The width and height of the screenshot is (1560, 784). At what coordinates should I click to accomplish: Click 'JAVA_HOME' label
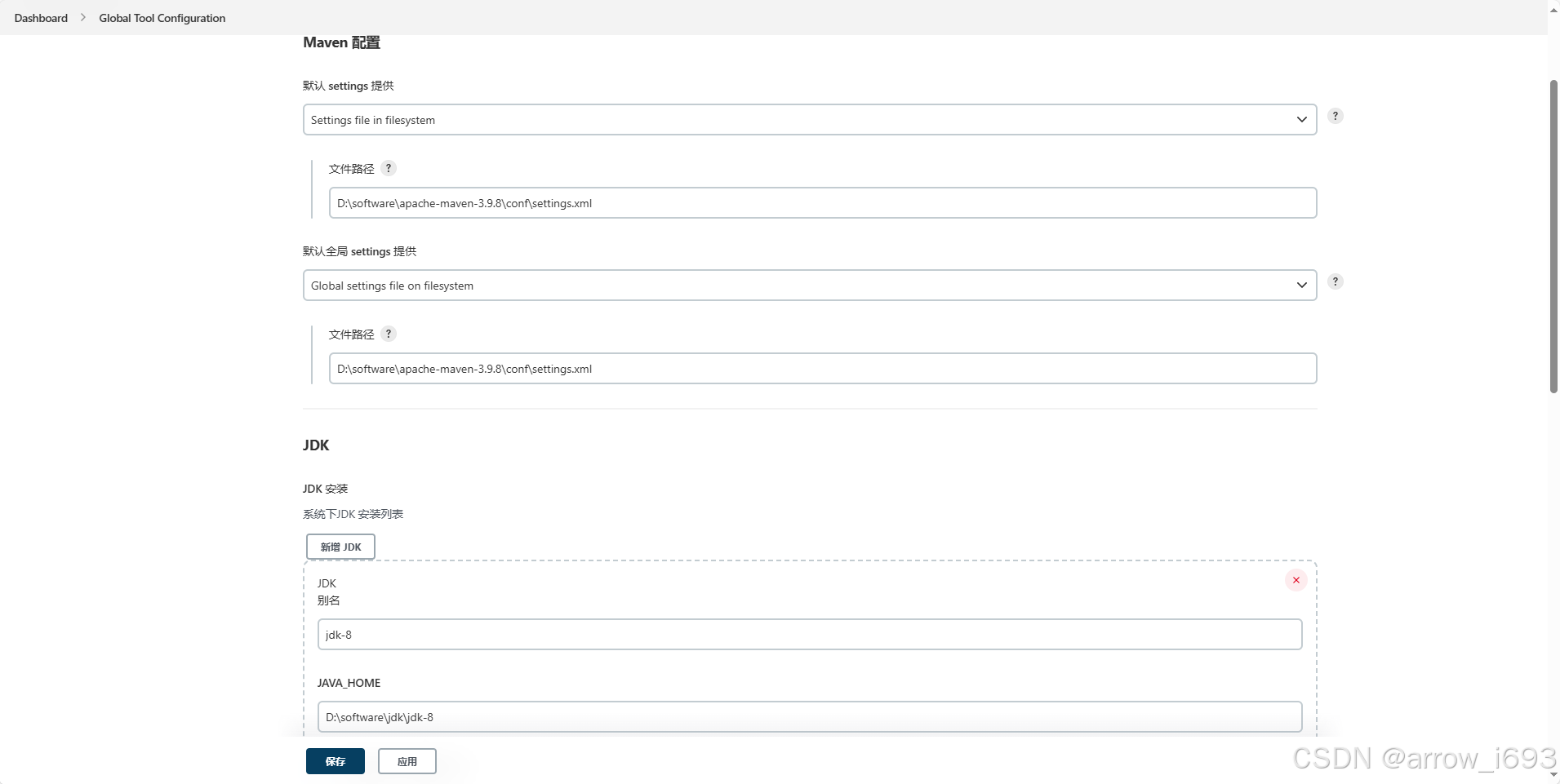click(349, 683)
